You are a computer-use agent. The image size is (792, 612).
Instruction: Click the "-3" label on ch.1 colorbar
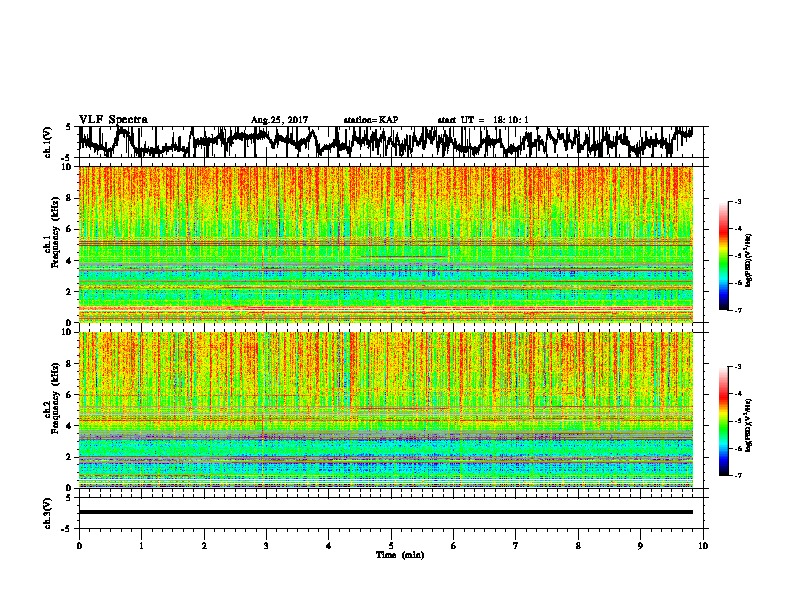pos(737,201)
